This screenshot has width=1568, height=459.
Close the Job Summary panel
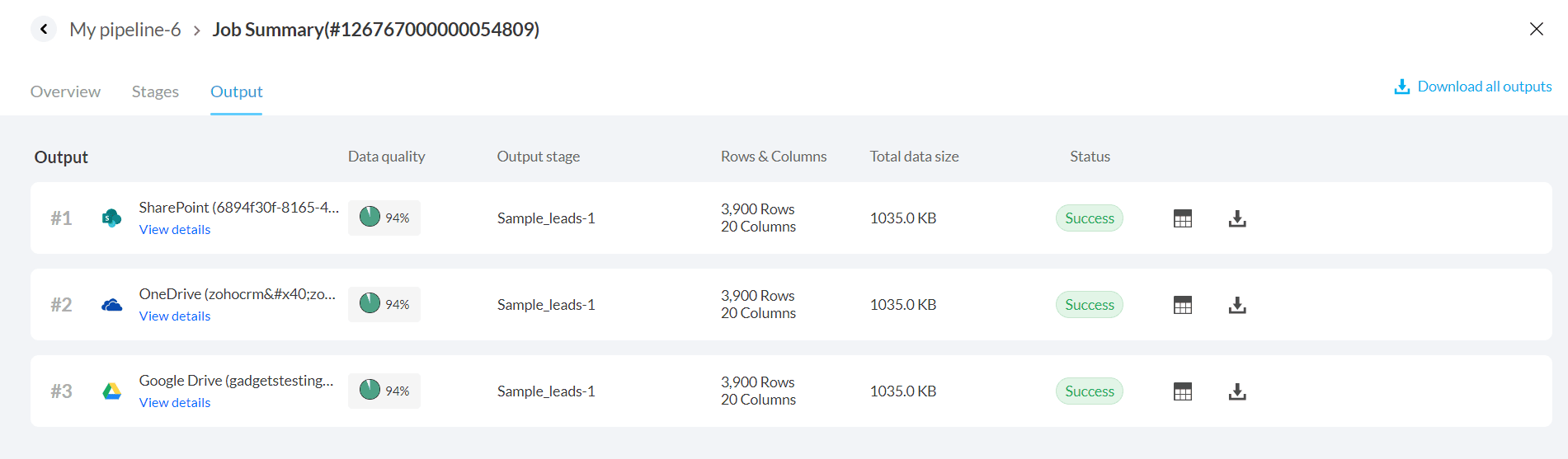coord(1536,29)
